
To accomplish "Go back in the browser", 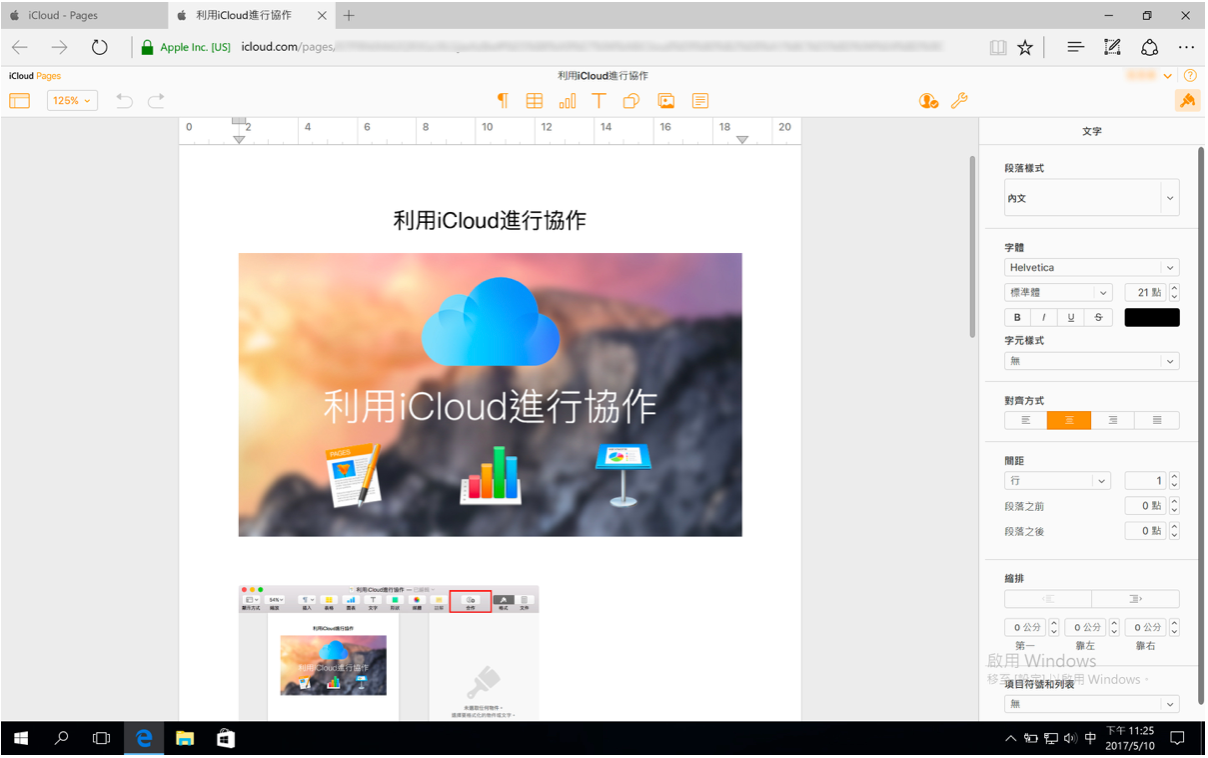I will click(20, 47).
